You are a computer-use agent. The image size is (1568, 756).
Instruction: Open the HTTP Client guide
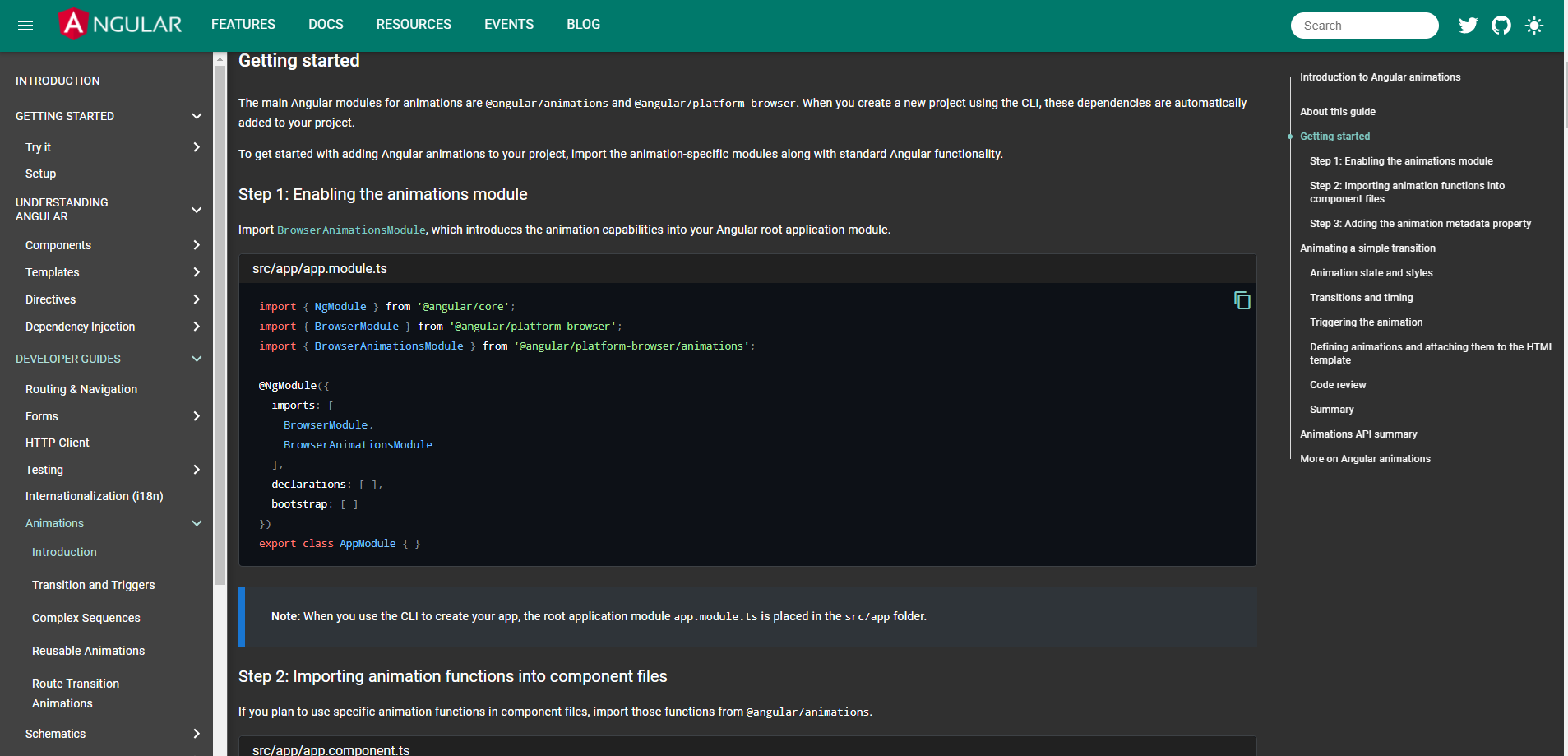[58, 443]
